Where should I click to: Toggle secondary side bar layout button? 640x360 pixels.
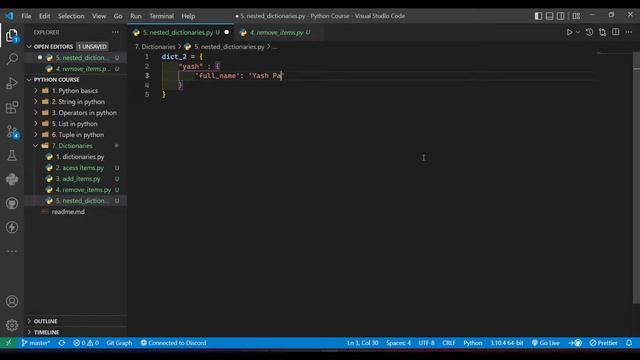561,16
